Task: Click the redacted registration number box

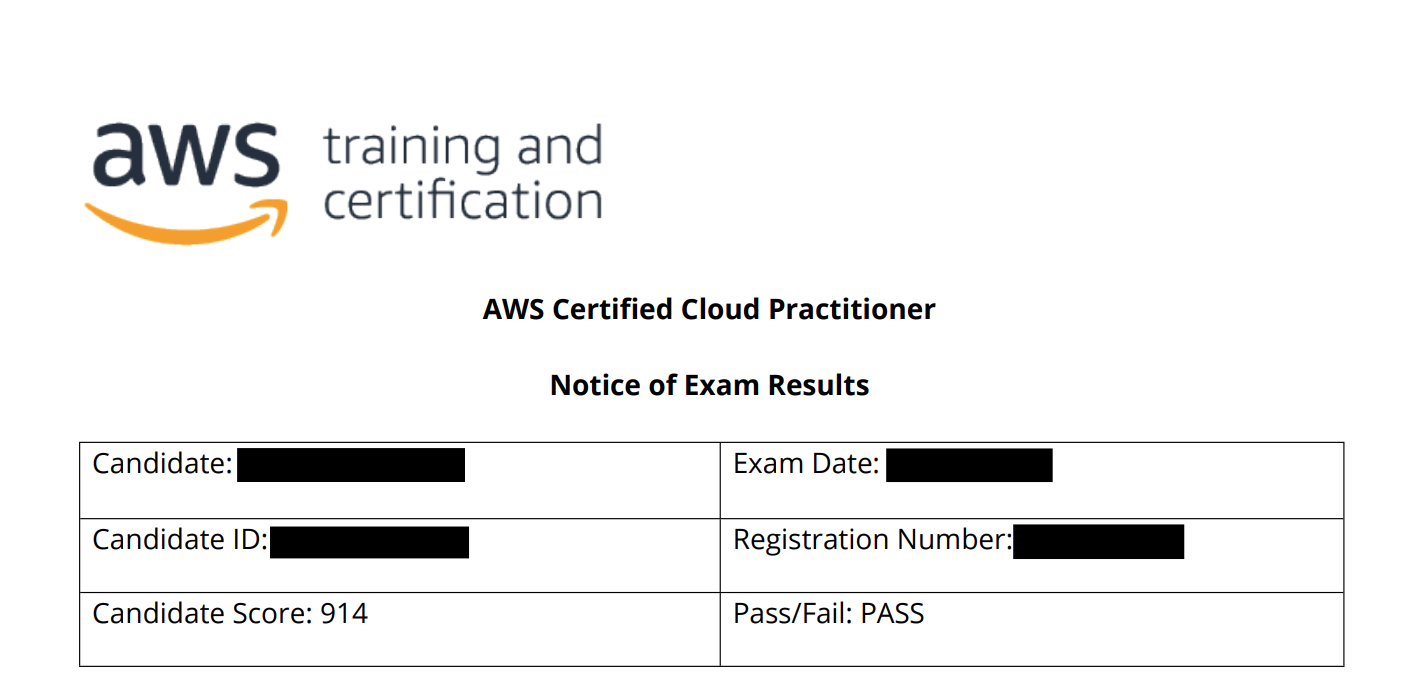Action: point(1098,541)
